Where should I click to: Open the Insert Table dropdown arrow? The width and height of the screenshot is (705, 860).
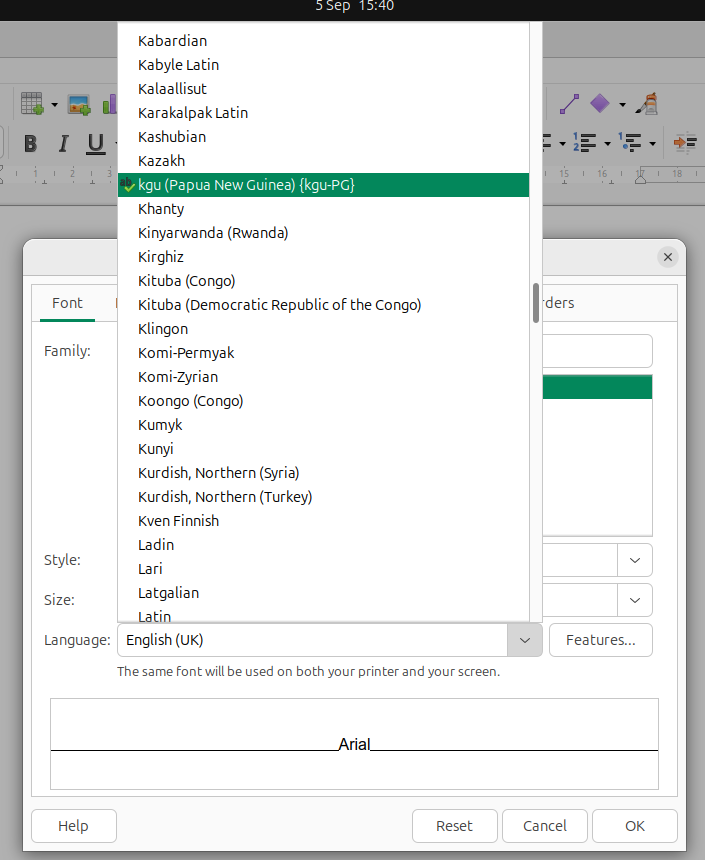pyautogui.click(x=54, y=104)
